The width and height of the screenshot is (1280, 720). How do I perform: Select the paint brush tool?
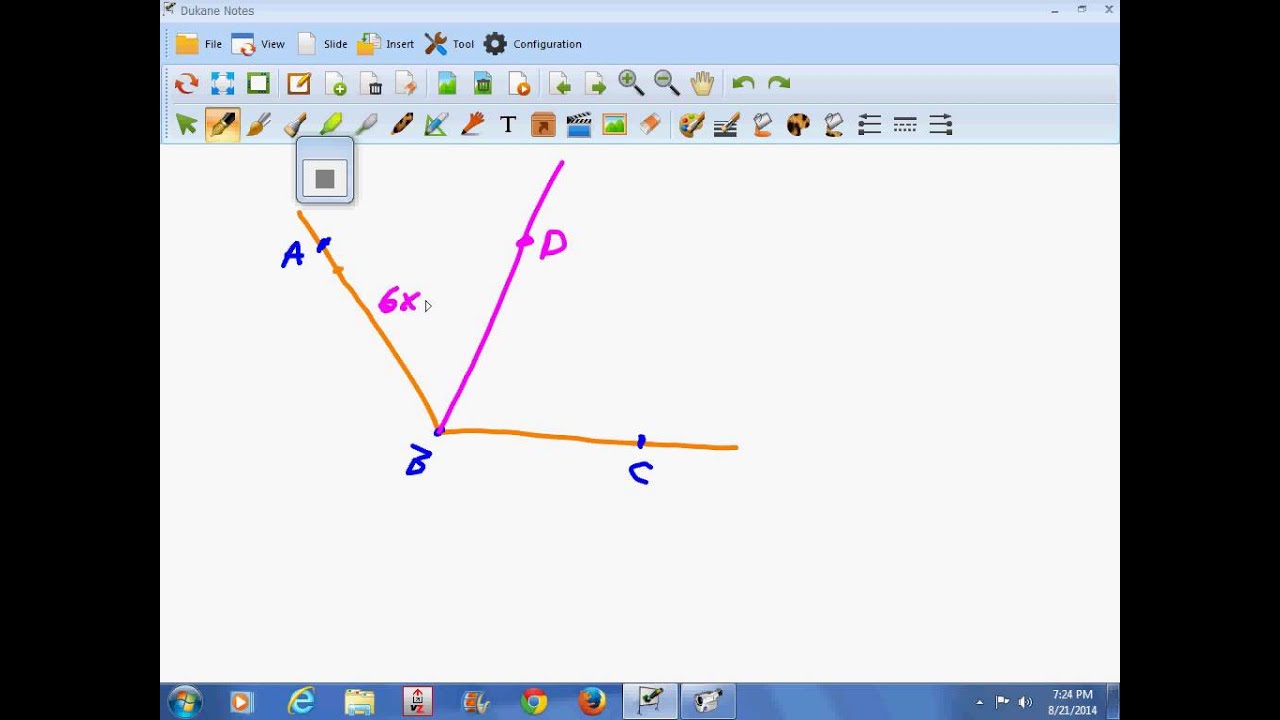258,125
